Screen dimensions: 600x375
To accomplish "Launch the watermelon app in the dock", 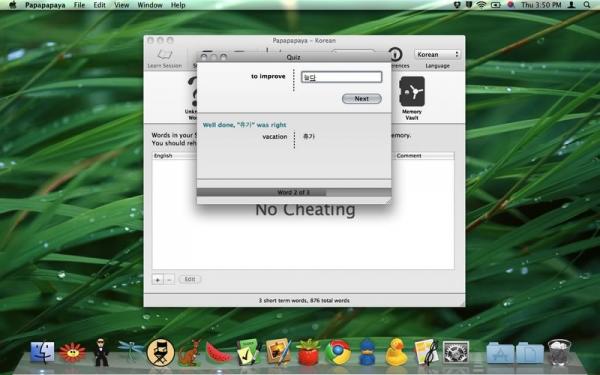I will coord(218,352).
